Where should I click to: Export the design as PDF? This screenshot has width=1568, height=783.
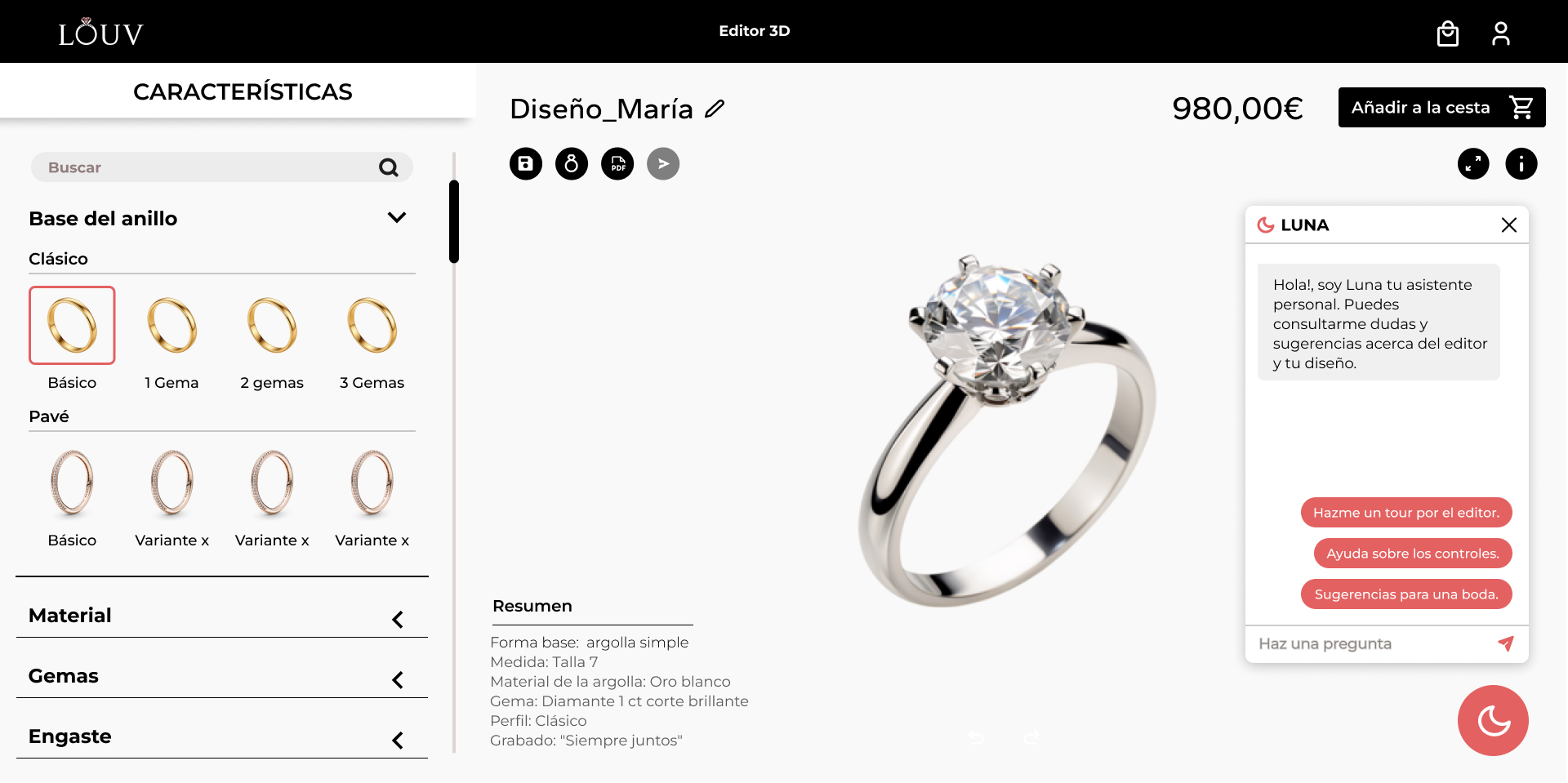coord(617,164)
